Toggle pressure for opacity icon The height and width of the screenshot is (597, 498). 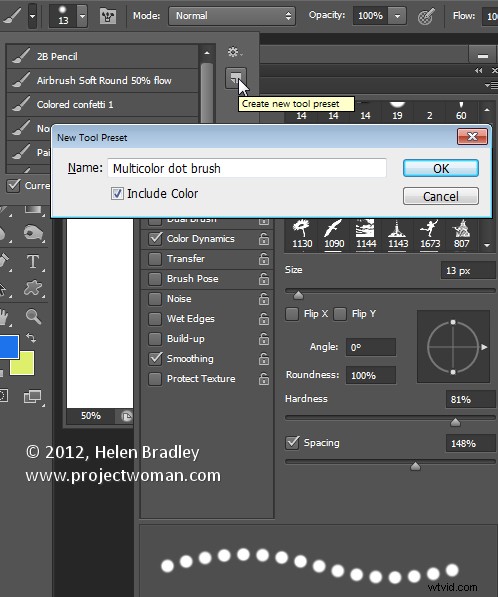(426, 16)
